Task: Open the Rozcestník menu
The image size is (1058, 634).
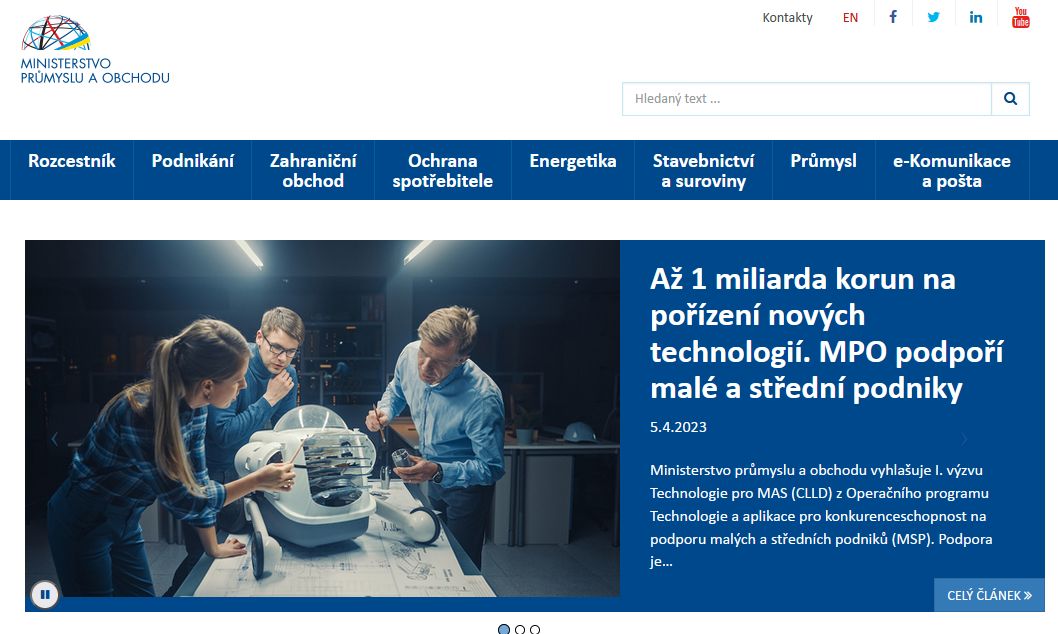Action: click(x=72, y=170)
